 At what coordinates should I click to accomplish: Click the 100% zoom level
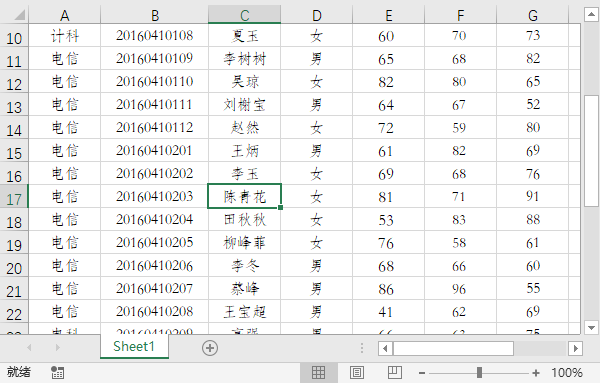tap(567, 373)
